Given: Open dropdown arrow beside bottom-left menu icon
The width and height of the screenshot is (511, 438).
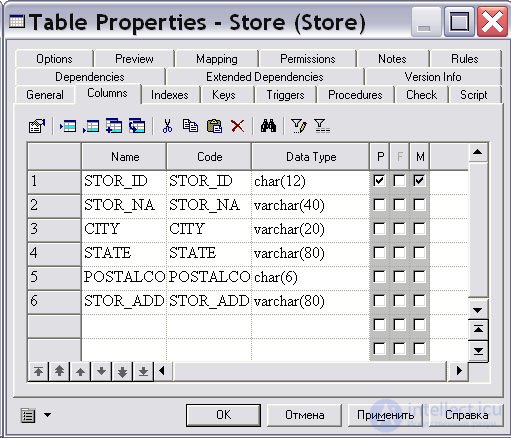Looking at the screenshot, I should click(x=48, y=415).
